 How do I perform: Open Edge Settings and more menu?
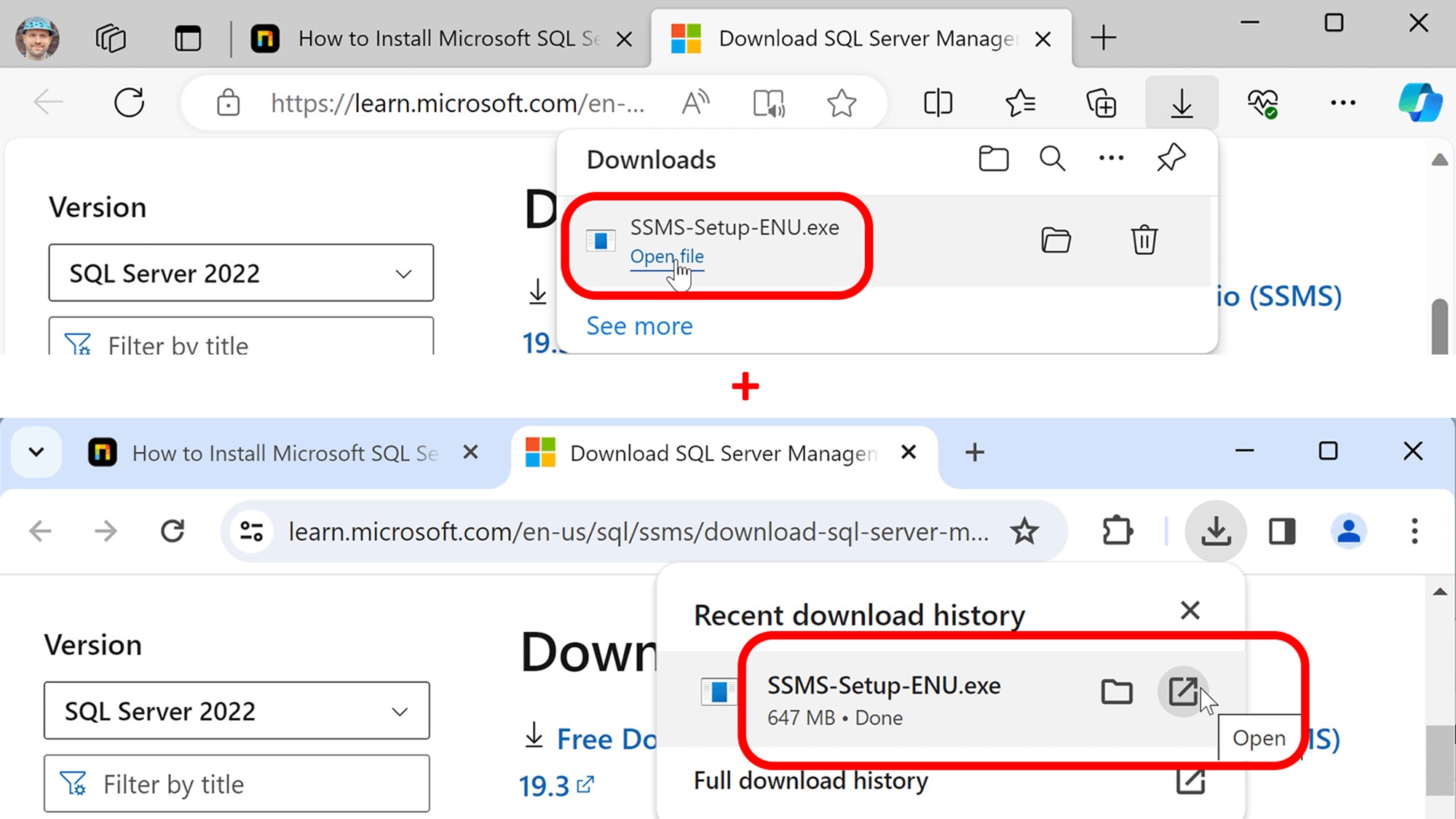pos(1343,103)
